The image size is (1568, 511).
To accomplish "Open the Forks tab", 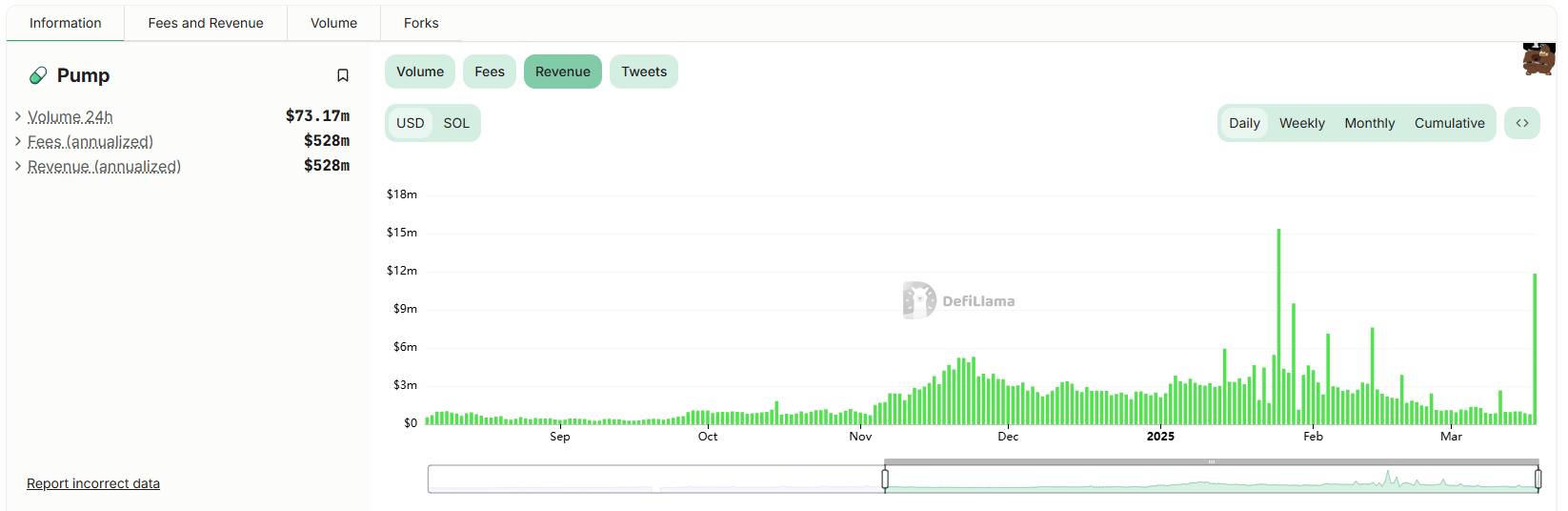I will pyautogui.click(x=421, y=23).
